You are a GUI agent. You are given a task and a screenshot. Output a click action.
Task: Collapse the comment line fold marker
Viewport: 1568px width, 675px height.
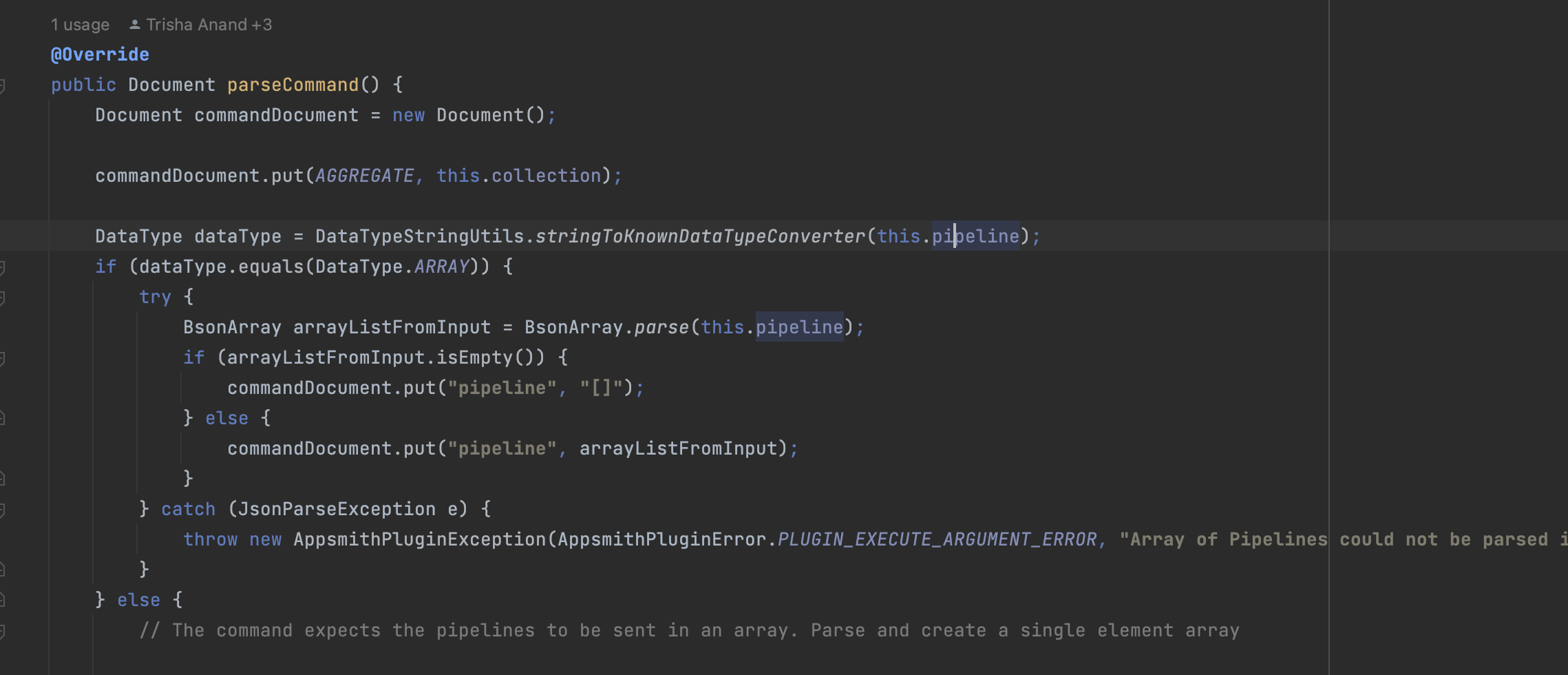(x=2, y=631)
